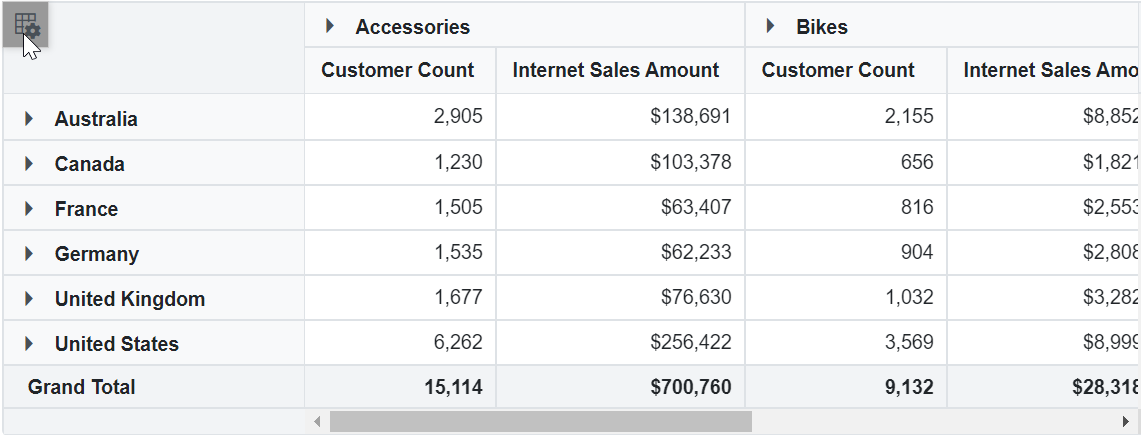This screenshot has height=435, width=1141.
Task: Select United States customer count 6,262
Action: (x=458, y=342)
